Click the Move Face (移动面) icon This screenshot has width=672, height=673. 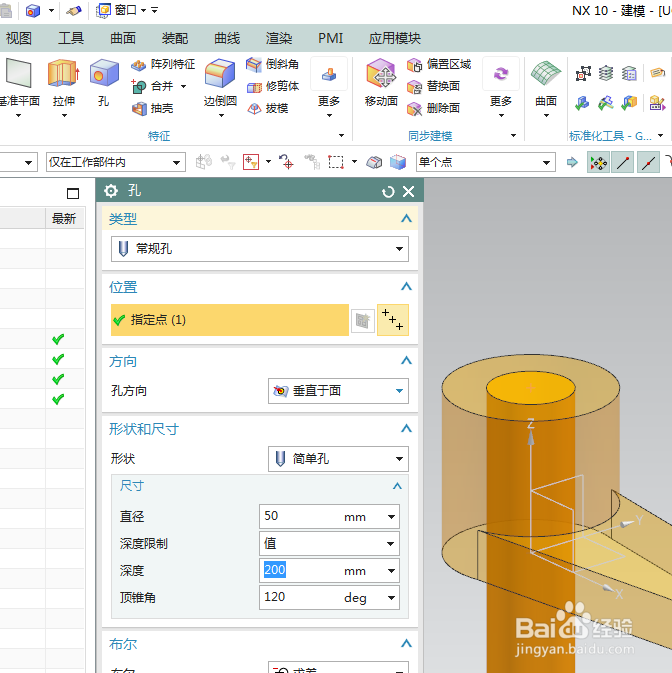coord(381,73)
